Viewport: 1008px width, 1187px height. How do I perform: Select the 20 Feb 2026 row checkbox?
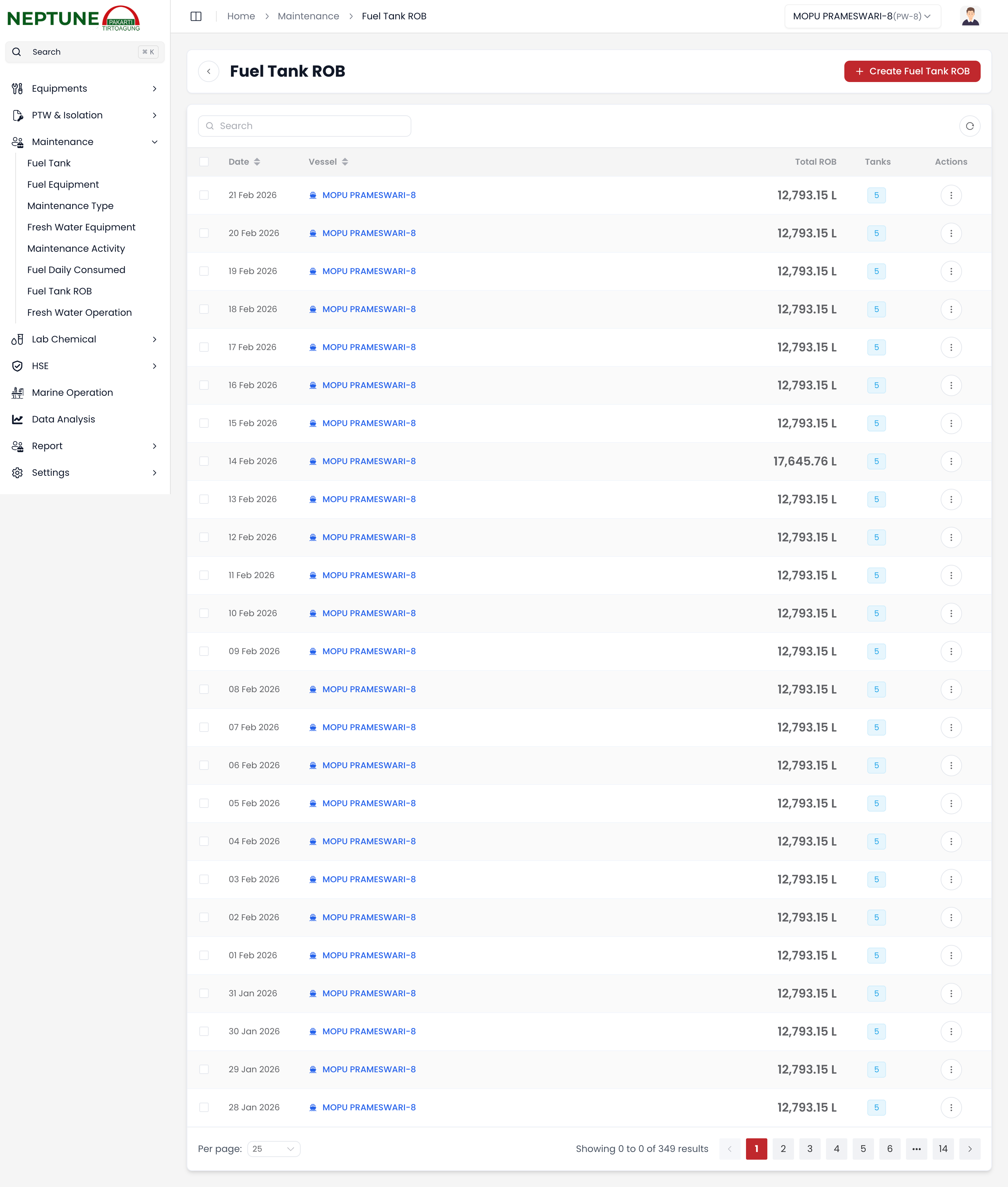click(x=204, y=233)
